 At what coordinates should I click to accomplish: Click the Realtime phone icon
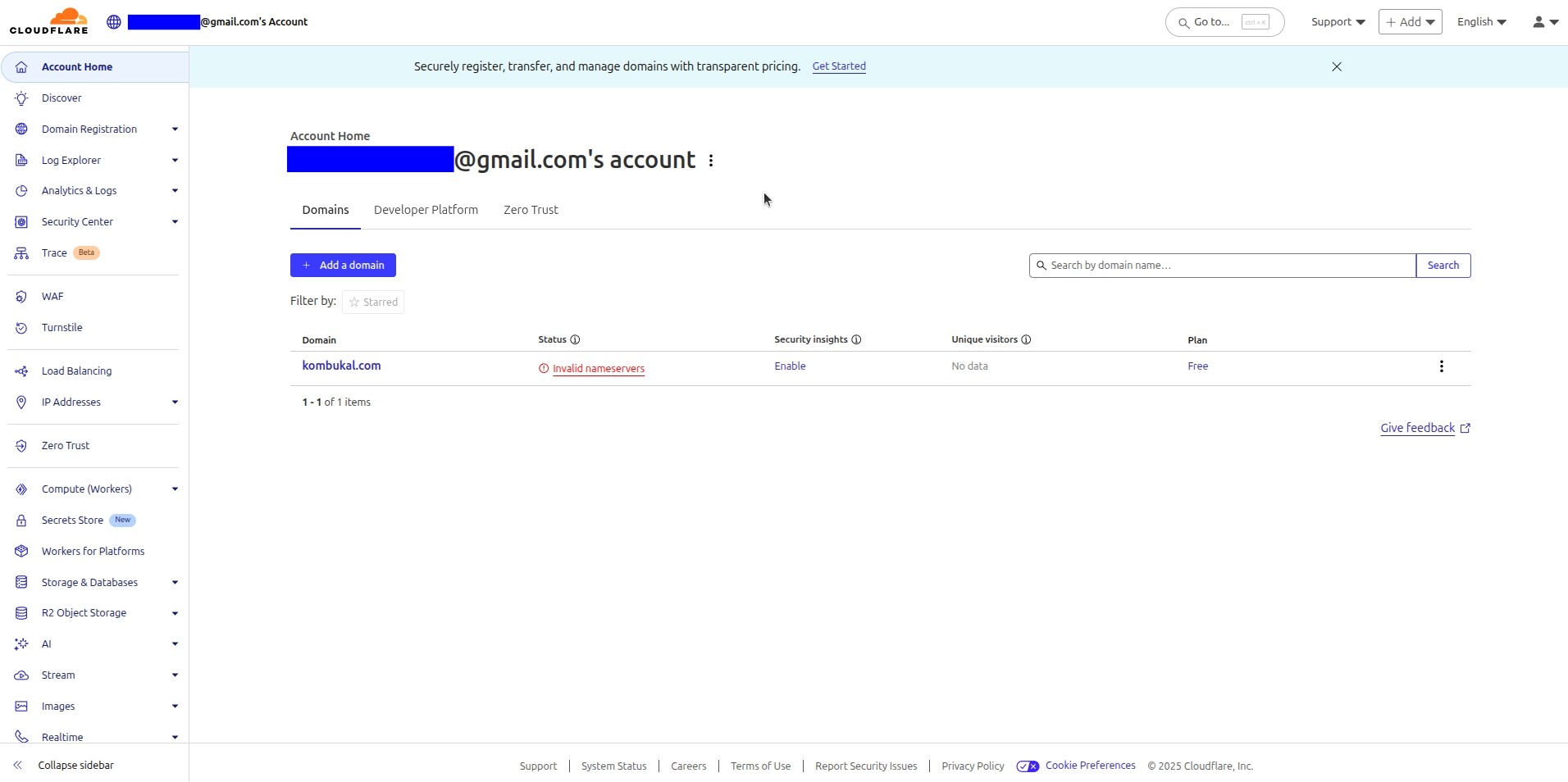pos(21,737)
